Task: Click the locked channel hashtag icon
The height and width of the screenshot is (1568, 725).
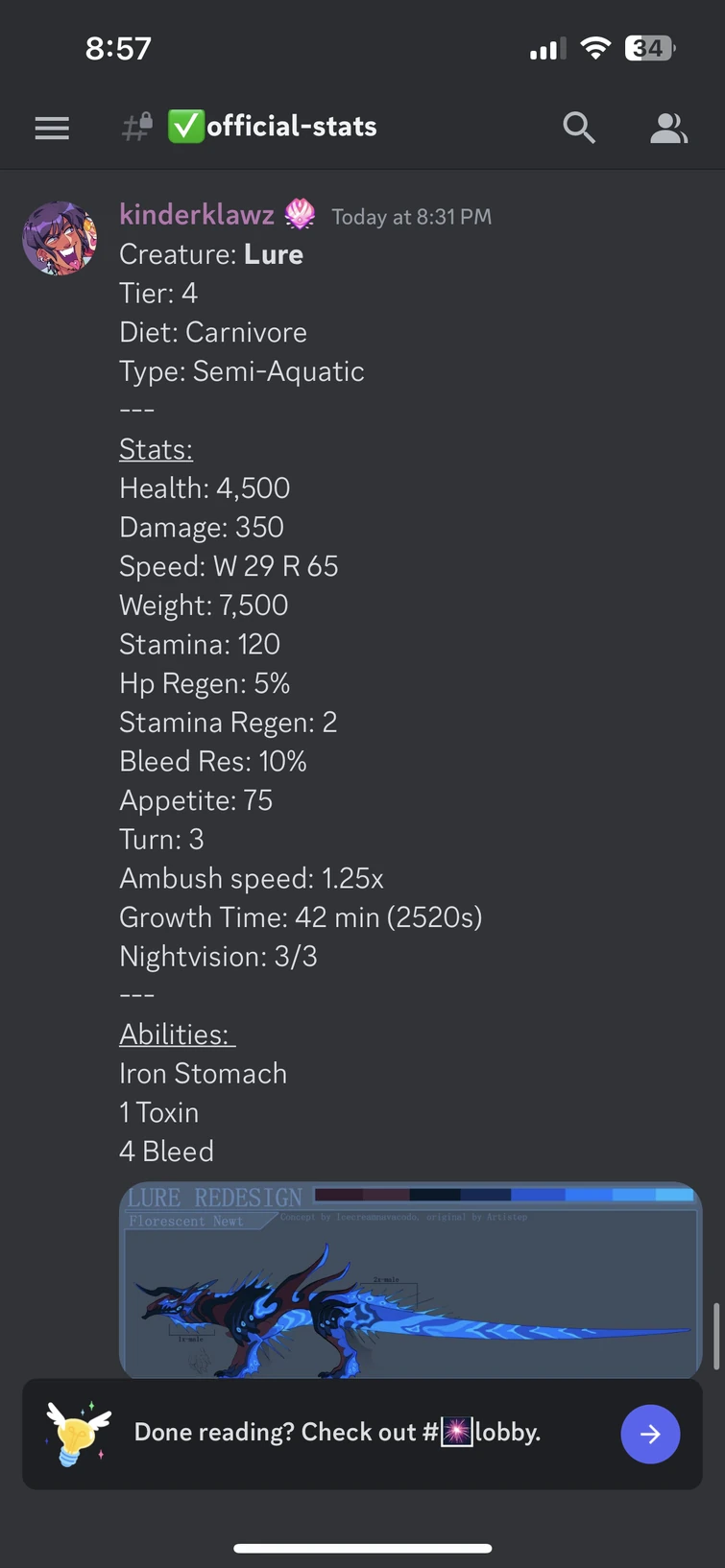Action: click(x=135, y=127)
